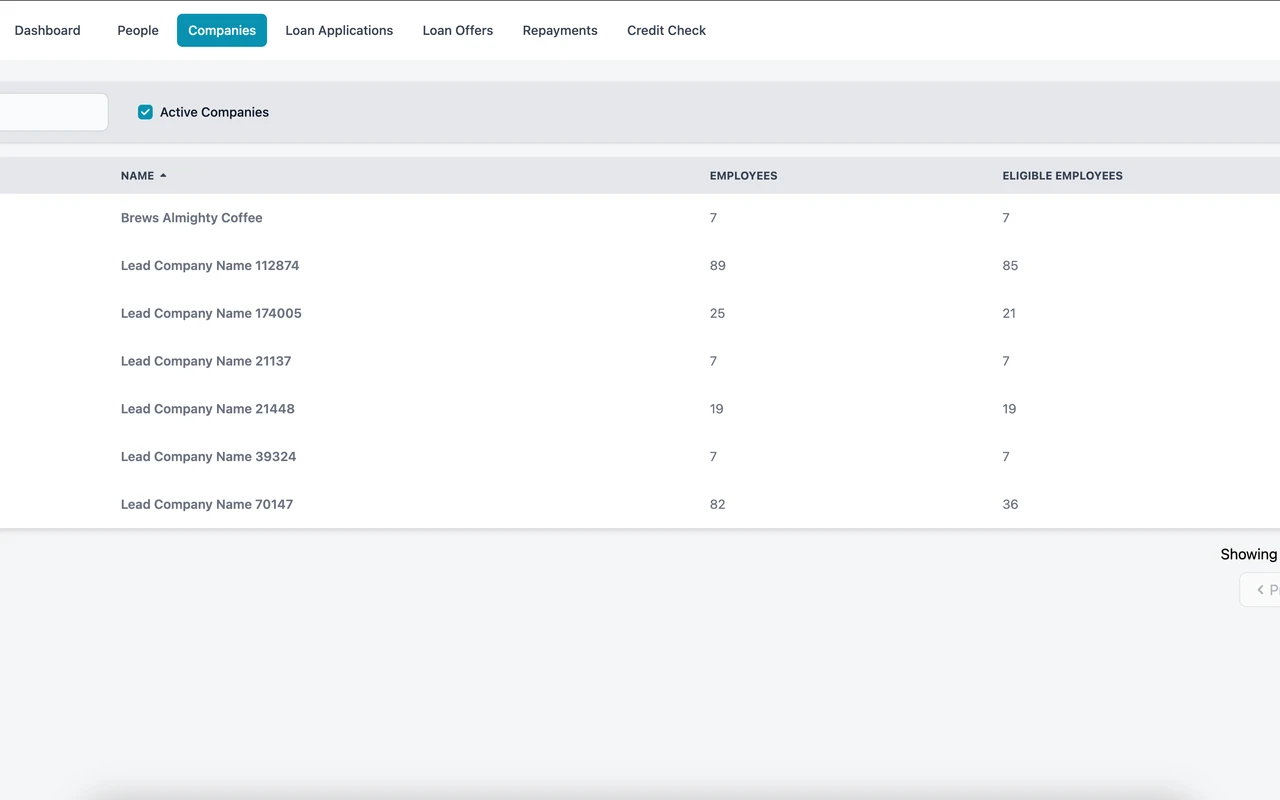
Task: Switch to the People tab
Action: 138,30
